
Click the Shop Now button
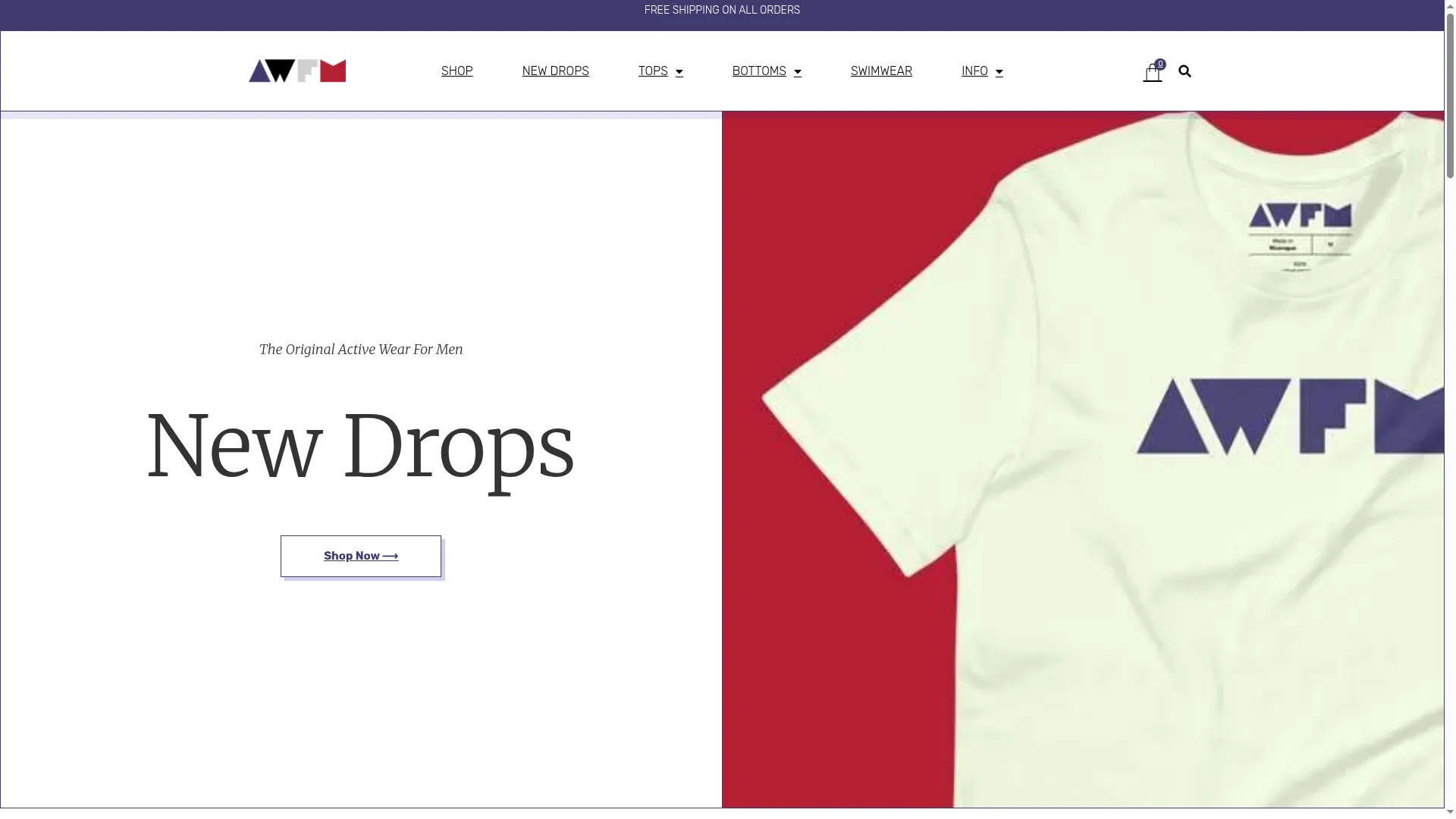pyautogui.click(x=361, y=556)
